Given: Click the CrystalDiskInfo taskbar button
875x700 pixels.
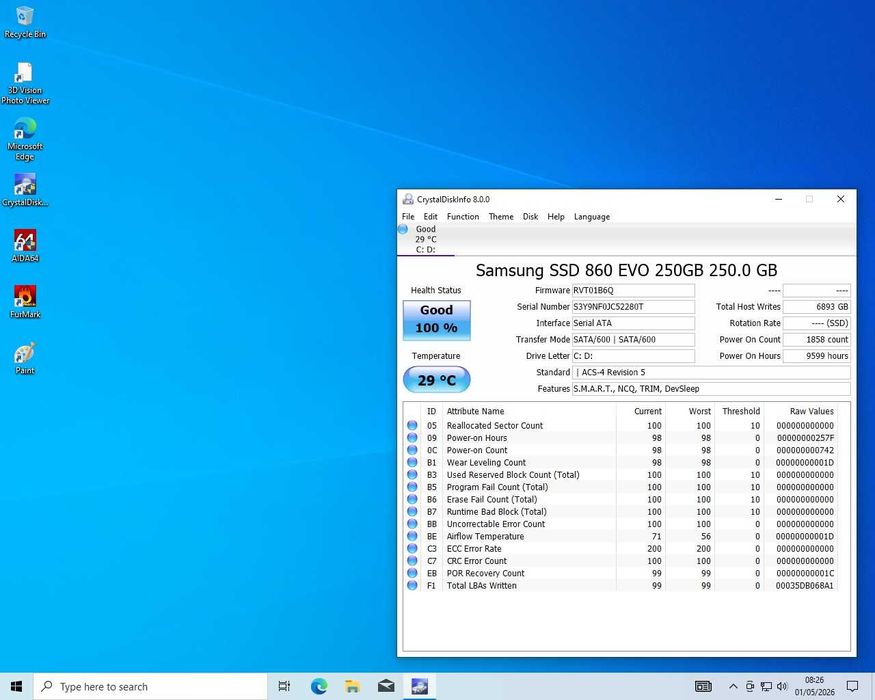Looking at the screenshot, I should tap(419, 686).
